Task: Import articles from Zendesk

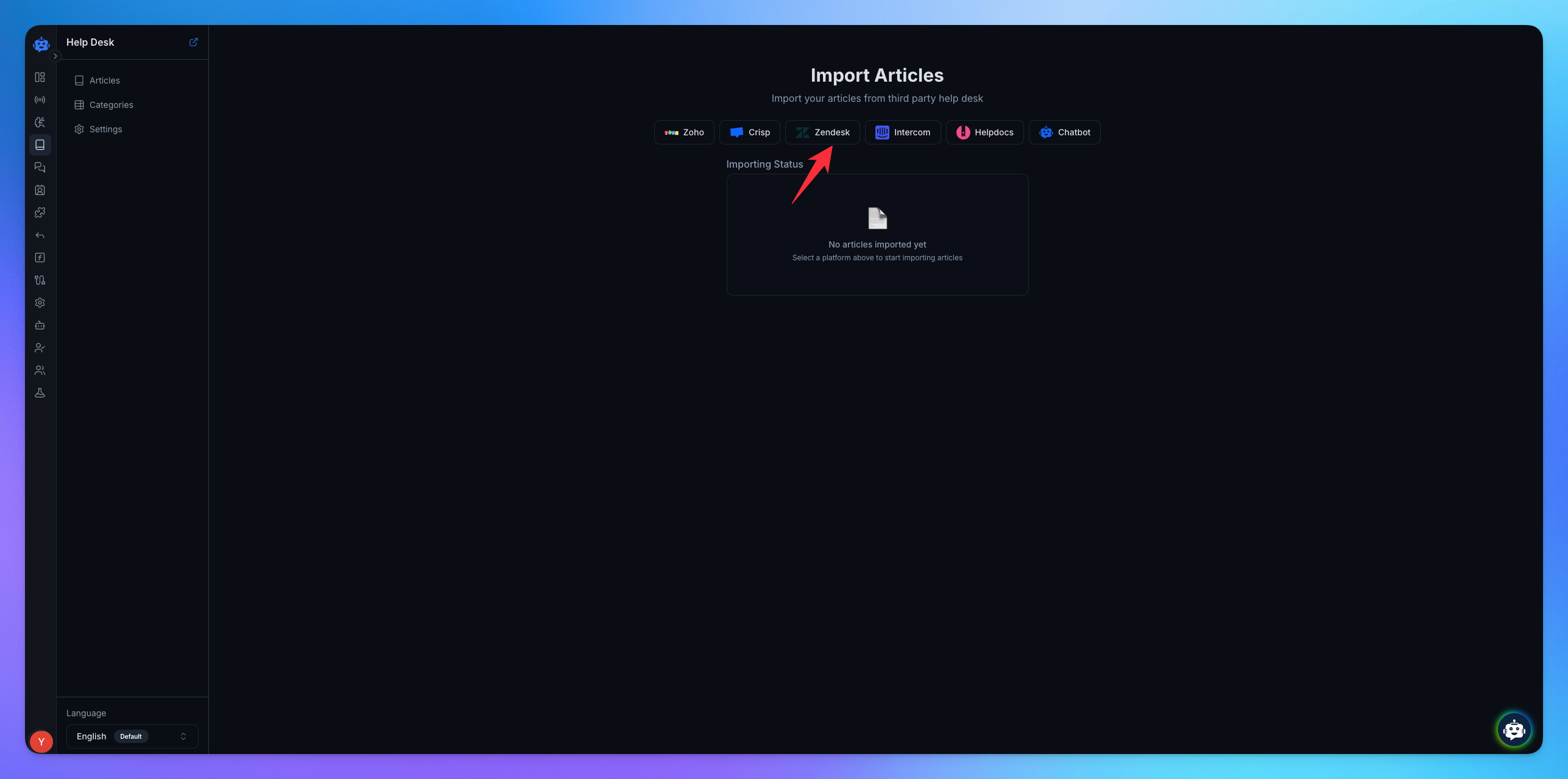Action: [822, 132]
